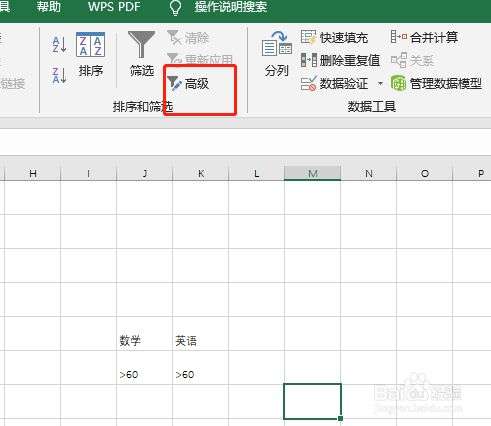491x426 pixels.
Task: Click the fill handle of the selected cell
Action: [x=340, y=418]
